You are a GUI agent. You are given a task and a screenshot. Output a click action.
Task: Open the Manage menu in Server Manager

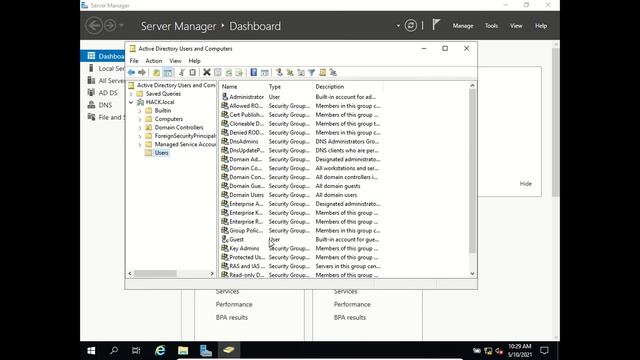[x=463, y=26]
